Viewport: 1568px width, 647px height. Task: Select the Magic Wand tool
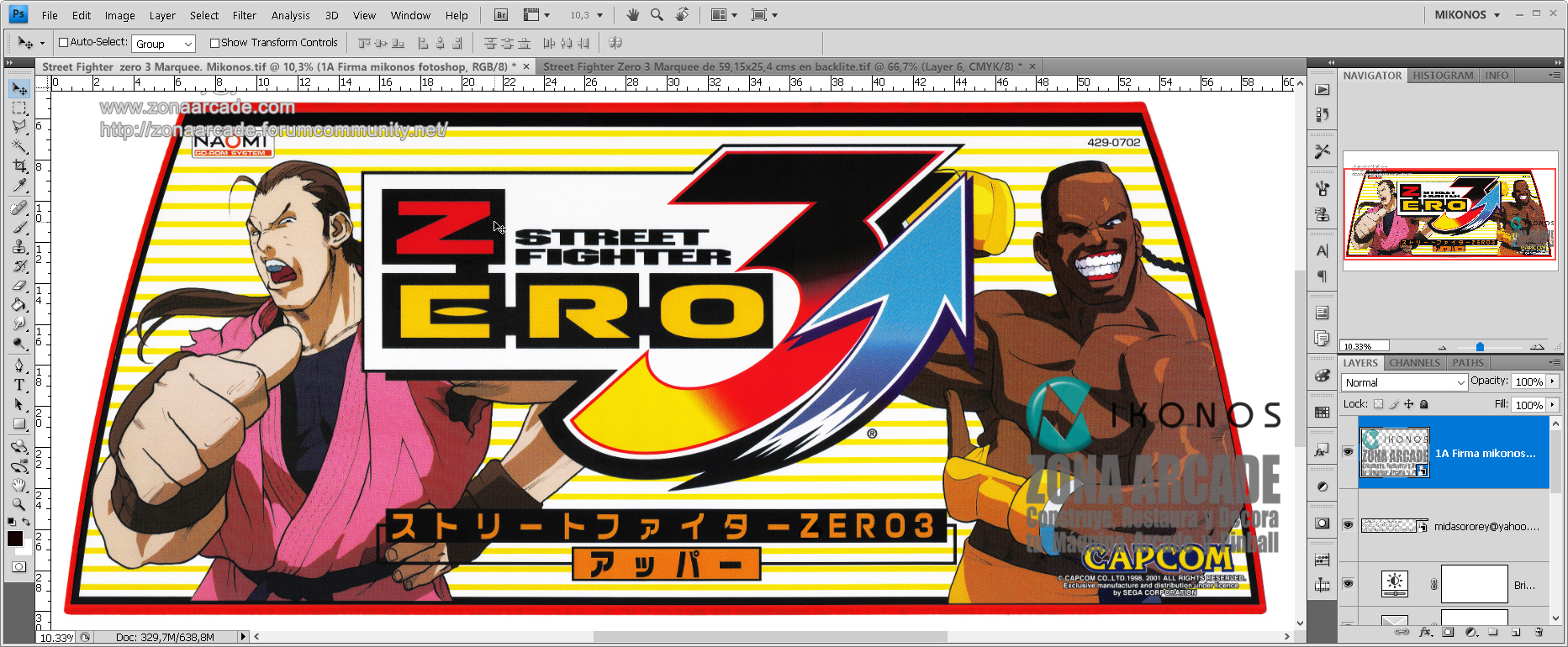tap(19, 146)
